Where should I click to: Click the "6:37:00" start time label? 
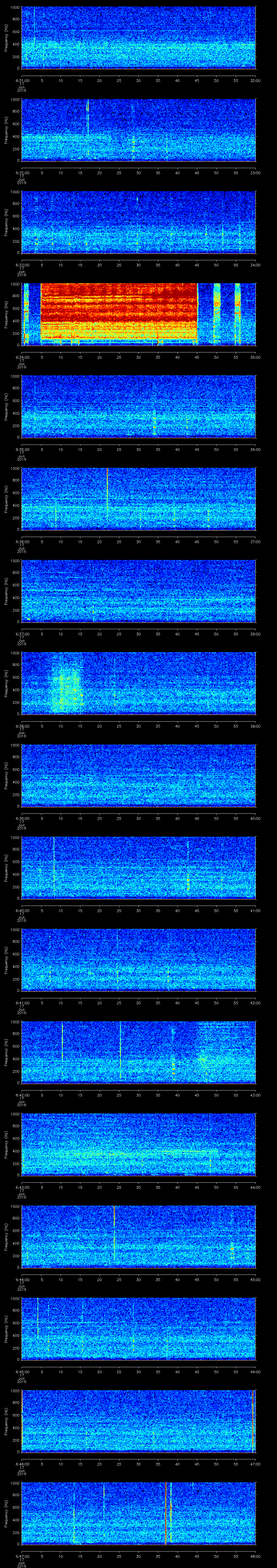click(22, 634)
